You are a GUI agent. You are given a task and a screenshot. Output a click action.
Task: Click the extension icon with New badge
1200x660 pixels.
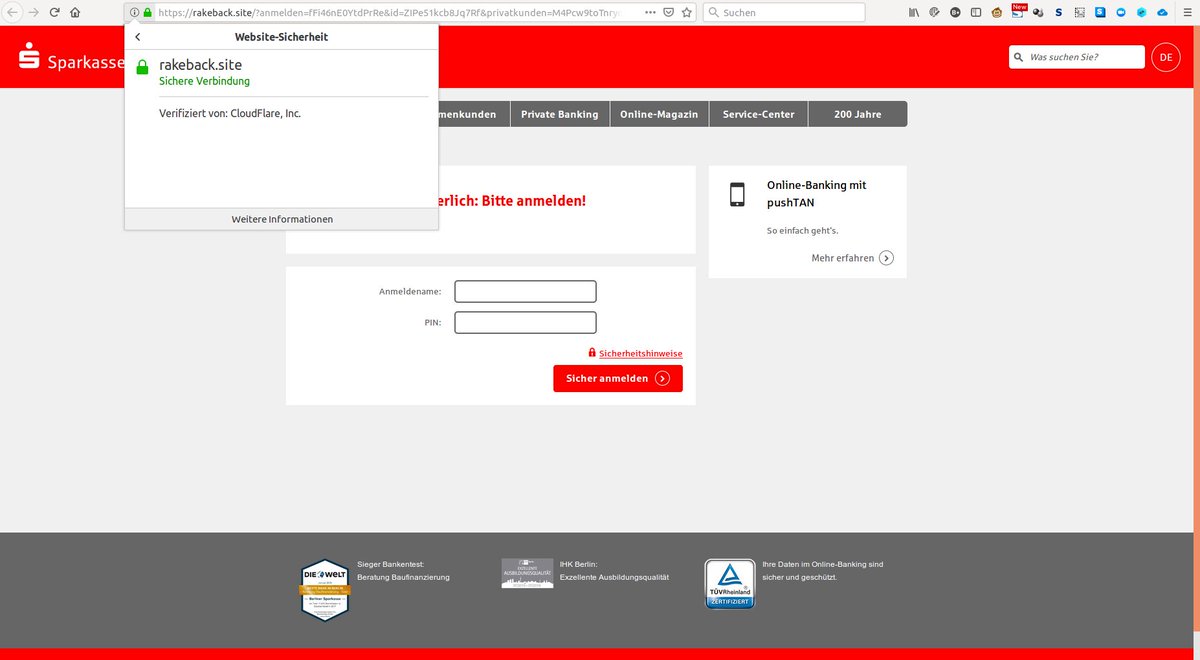tap(1018, 11)
